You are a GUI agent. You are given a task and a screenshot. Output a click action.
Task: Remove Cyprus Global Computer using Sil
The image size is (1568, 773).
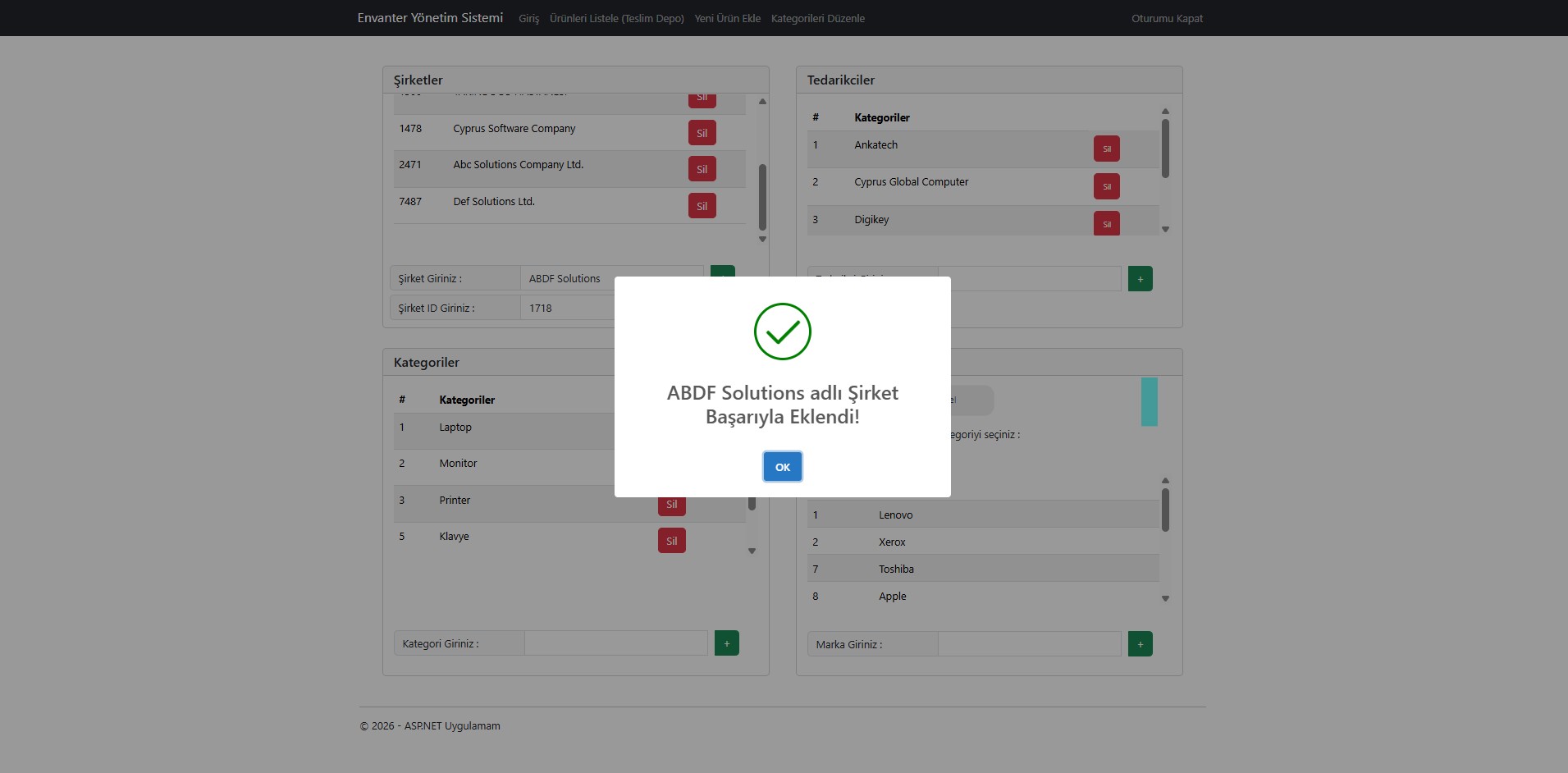[1106, 186]
